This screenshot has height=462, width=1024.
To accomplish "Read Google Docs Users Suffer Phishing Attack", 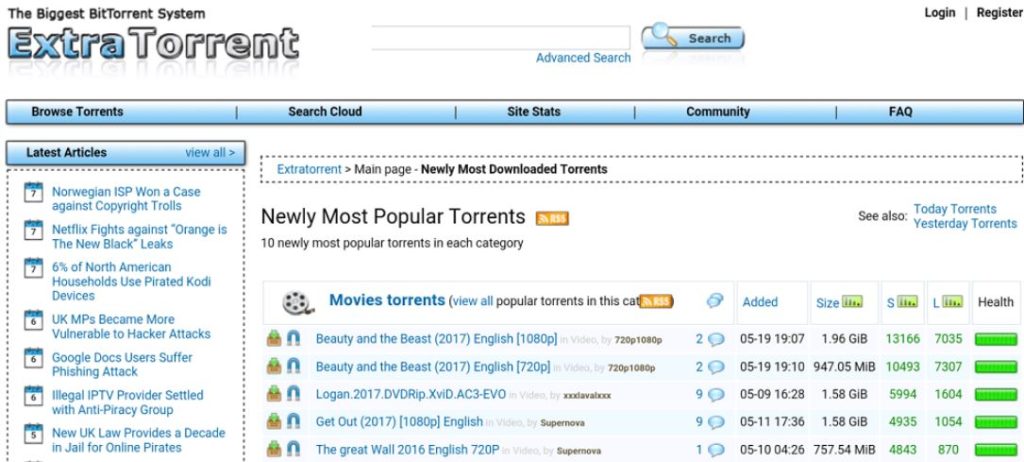I will [121, 365].
